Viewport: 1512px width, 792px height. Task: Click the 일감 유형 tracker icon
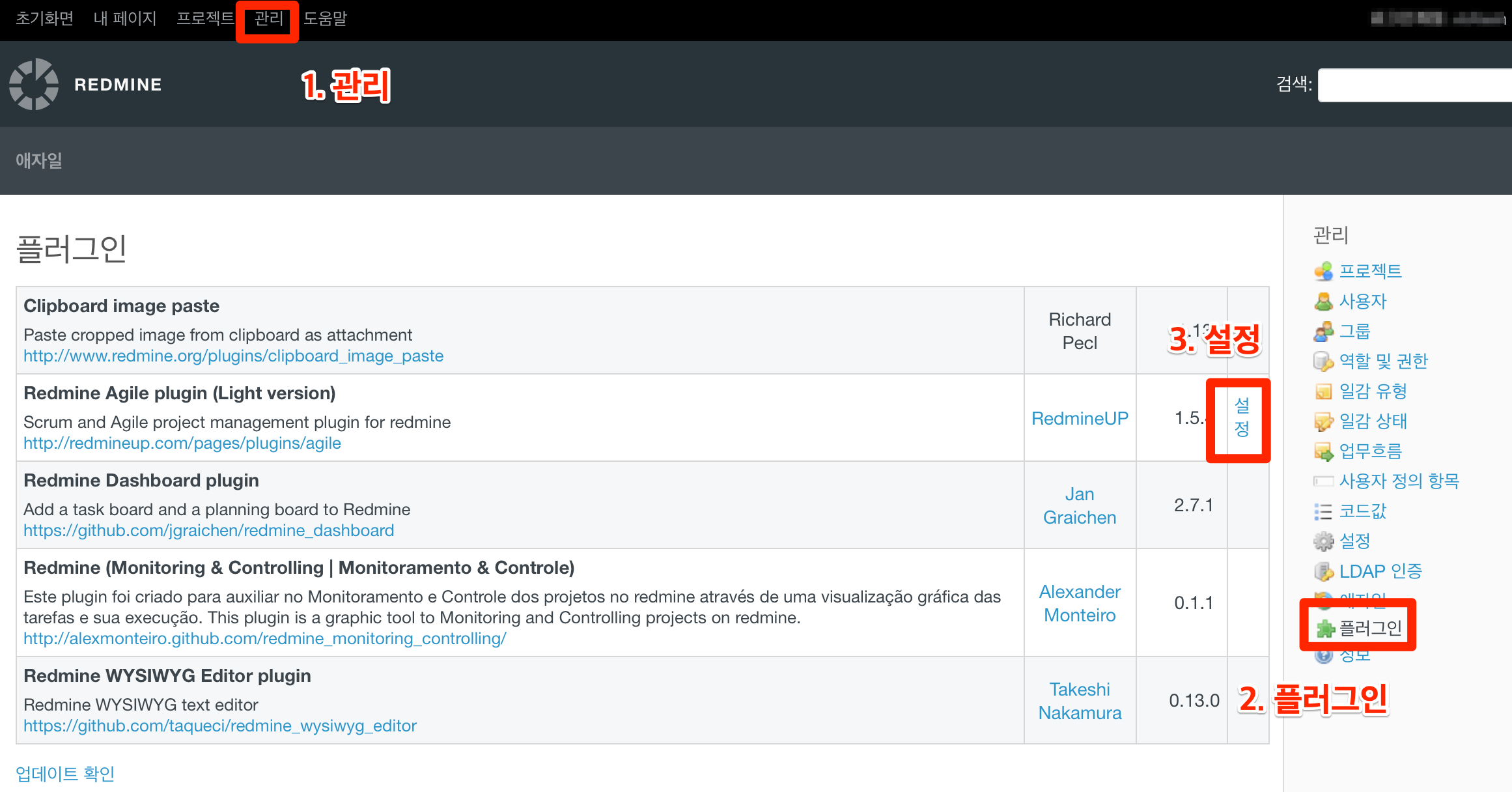1323,391
